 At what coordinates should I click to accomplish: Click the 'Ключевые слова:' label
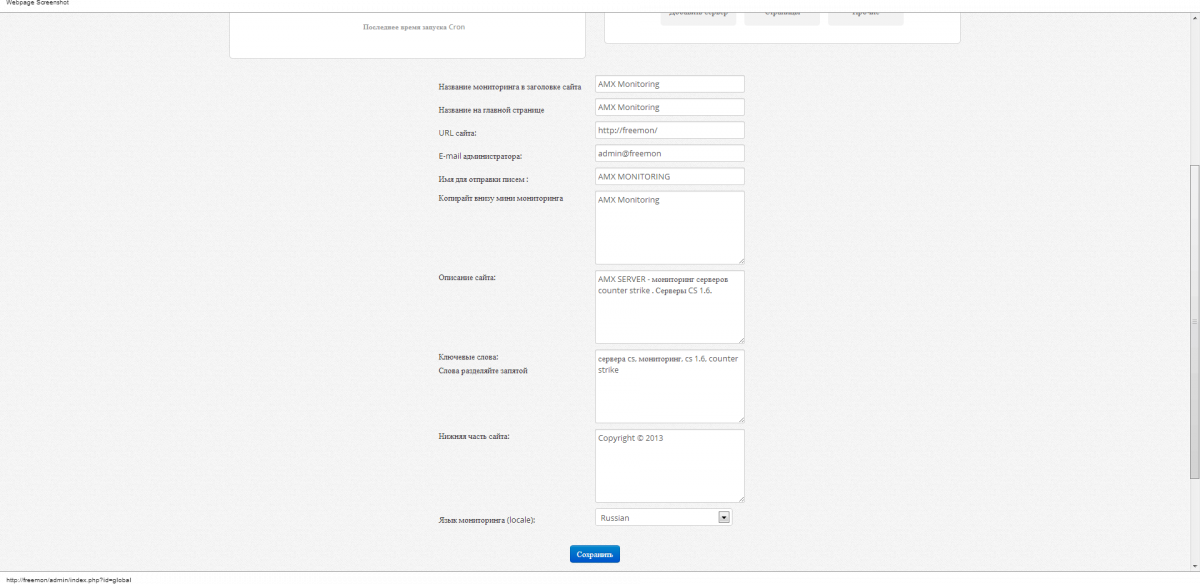[x=468, y=357]
